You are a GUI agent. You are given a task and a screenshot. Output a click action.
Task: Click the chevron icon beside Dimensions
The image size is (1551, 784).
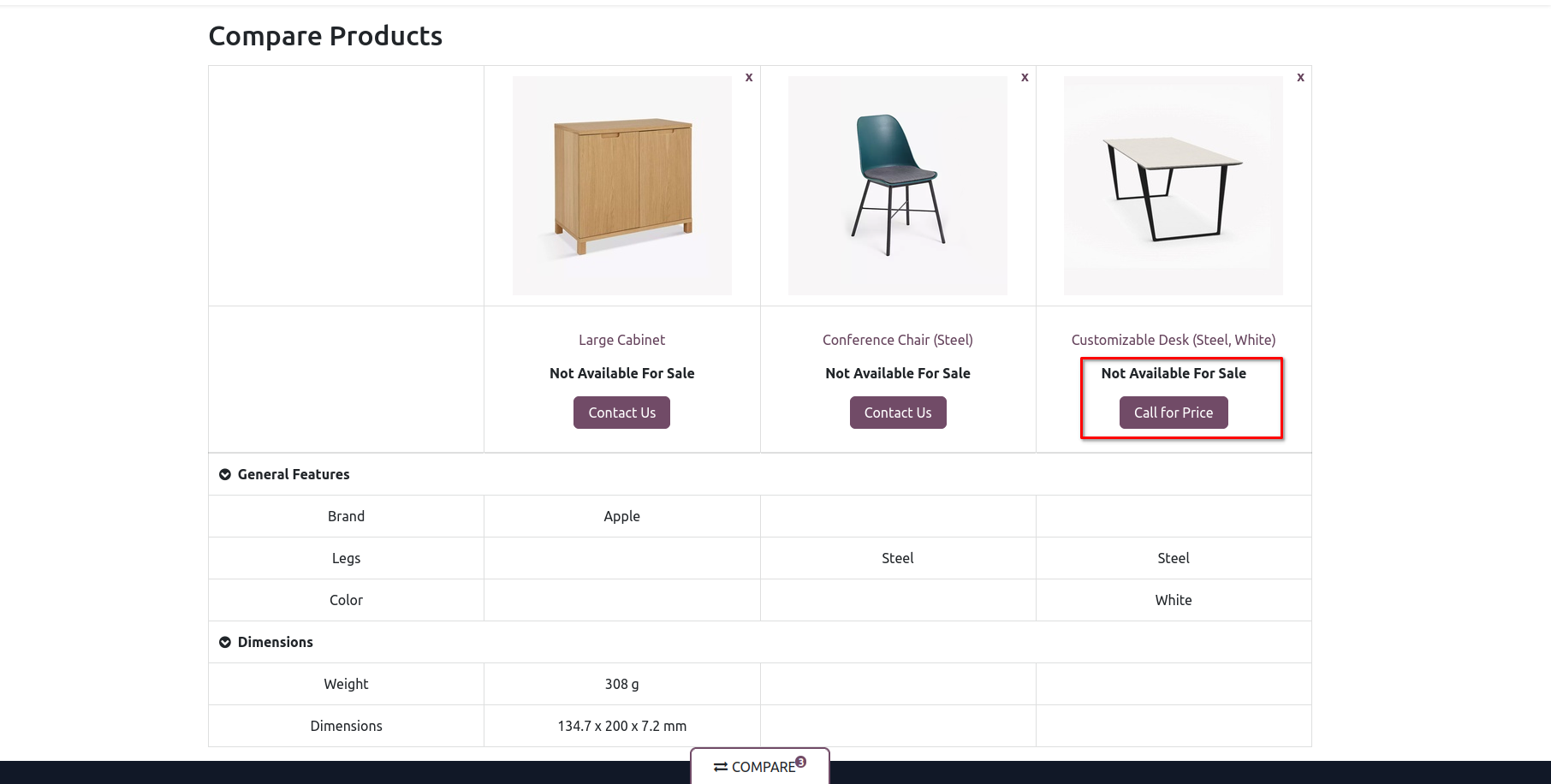tap(225, 643)
